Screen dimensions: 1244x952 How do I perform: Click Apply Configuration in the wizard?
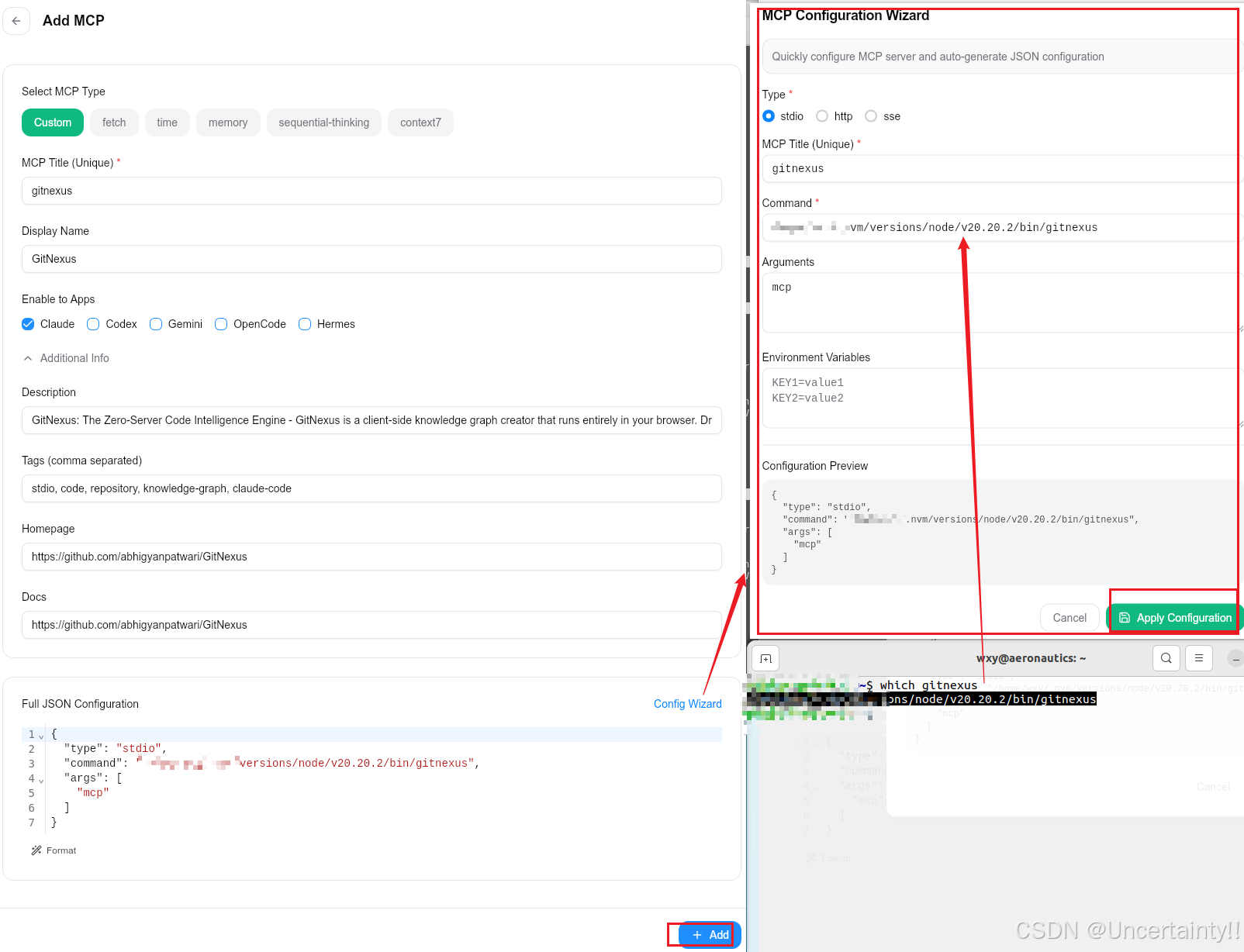(x=1175, y=618)
